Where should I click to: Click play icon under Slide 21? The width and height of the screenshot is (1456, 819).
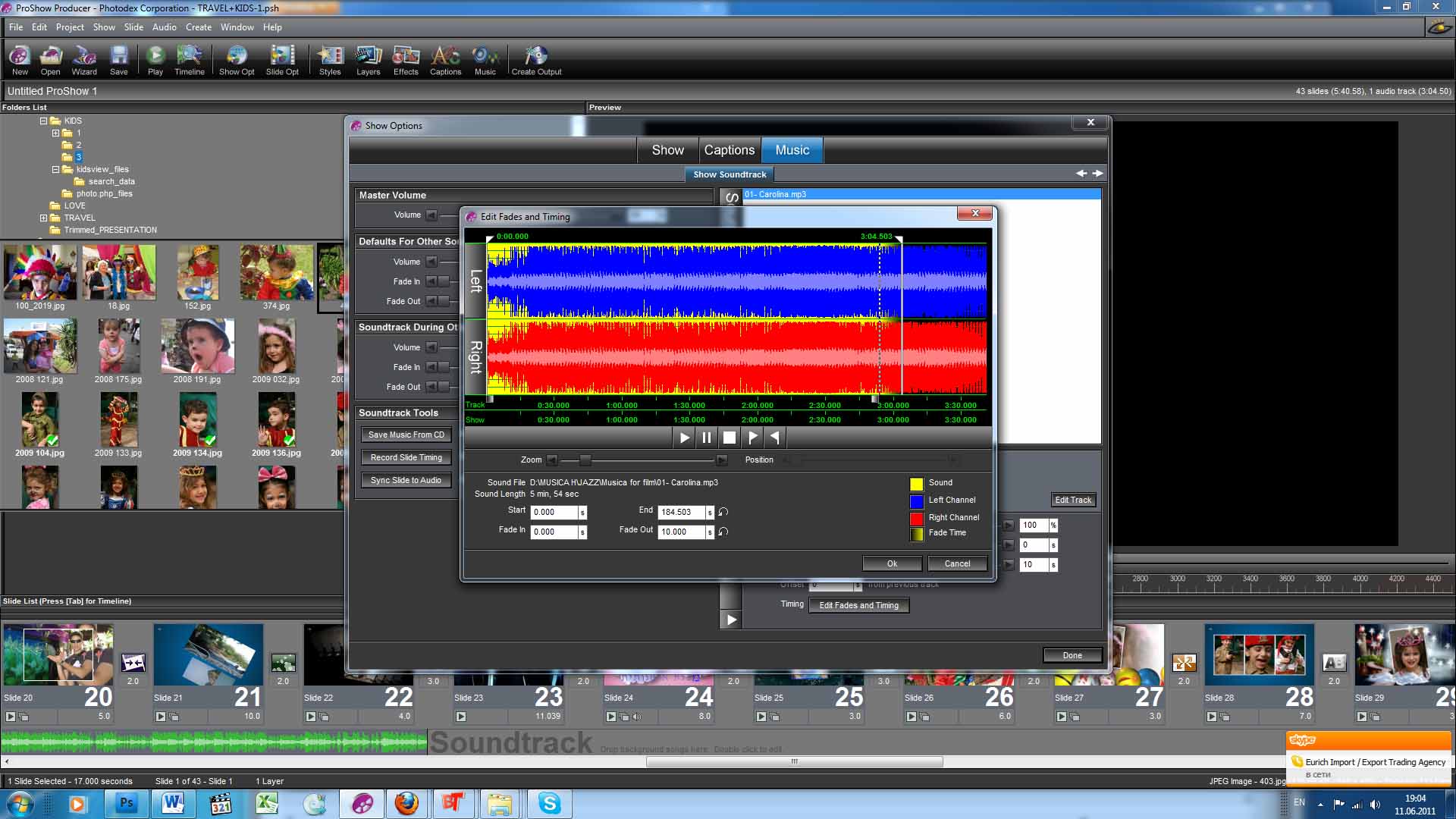160,717
